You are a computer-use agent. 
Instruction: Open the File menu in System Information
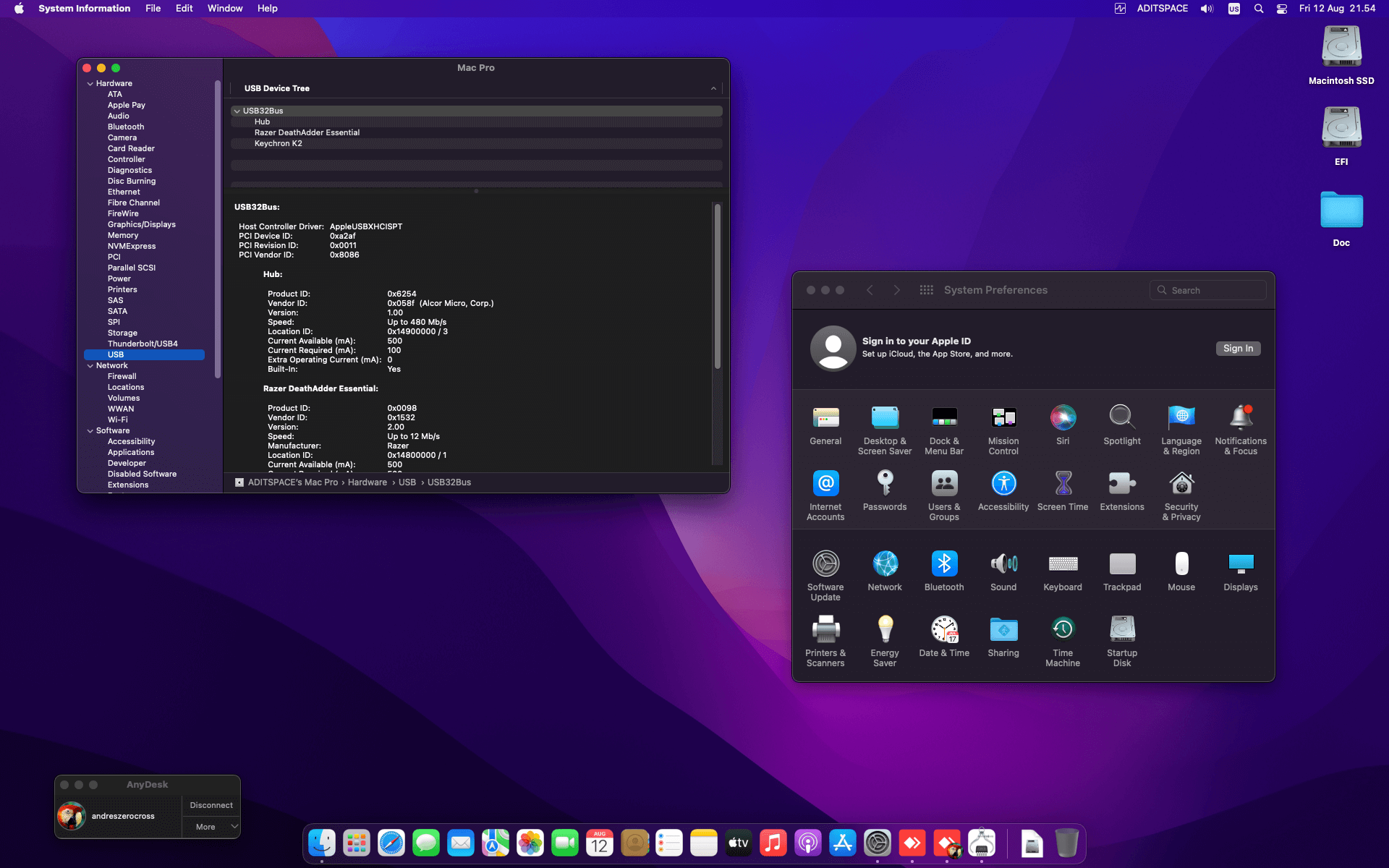point(153,8)
